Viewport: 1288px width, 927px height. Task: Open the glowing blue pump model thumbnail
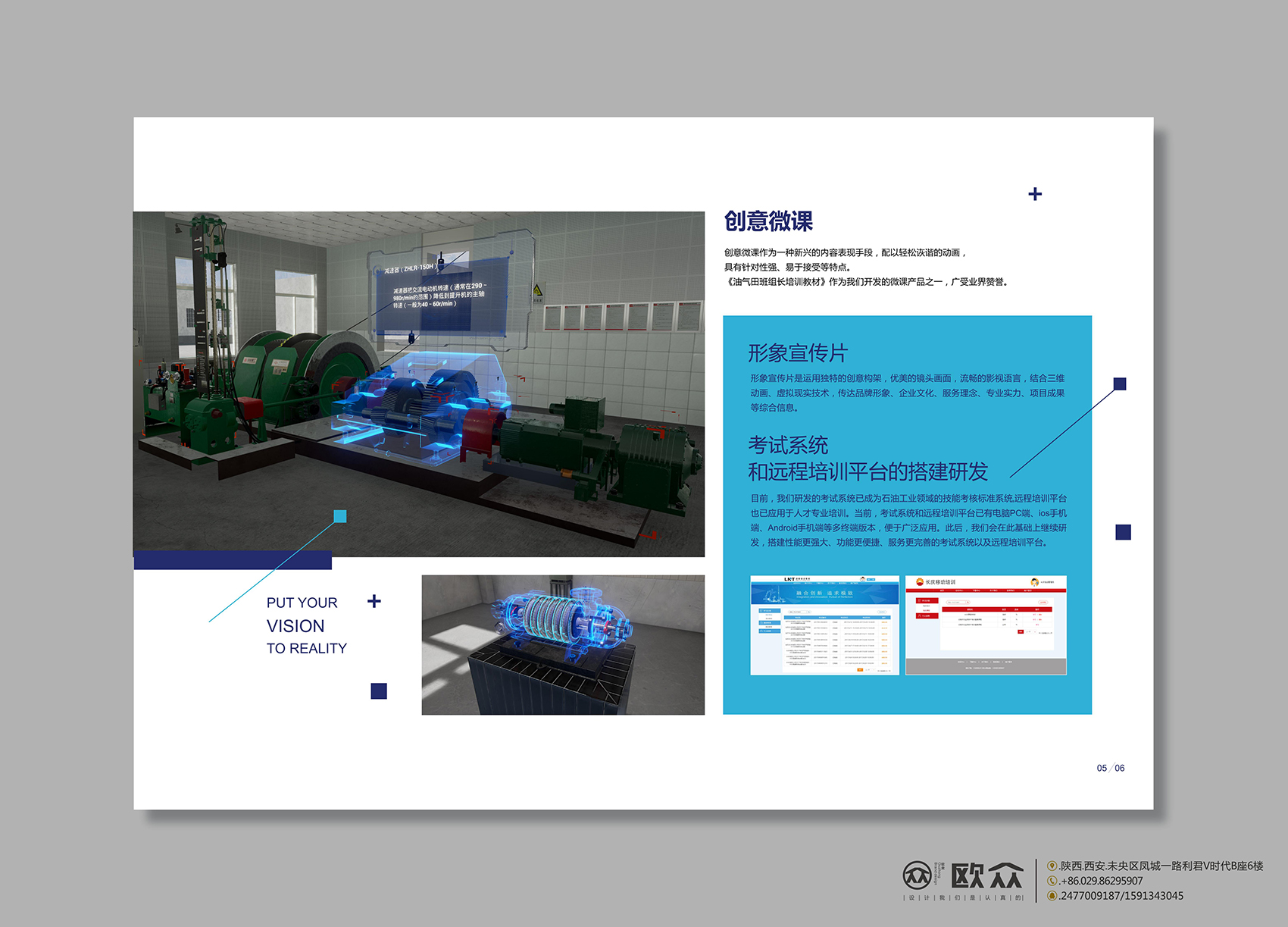(563, 644)
